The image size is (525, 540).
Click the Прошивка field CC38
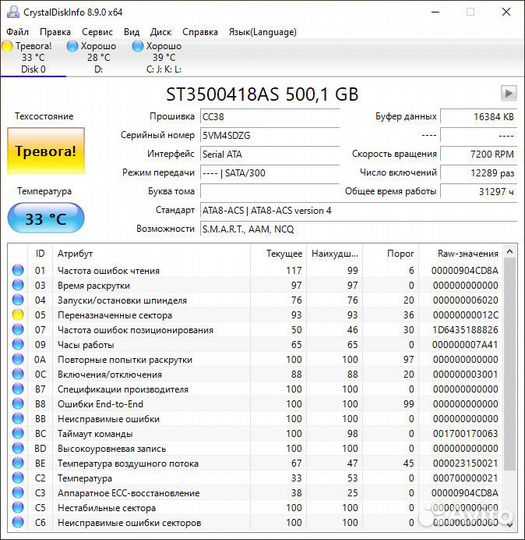[270, 117]
